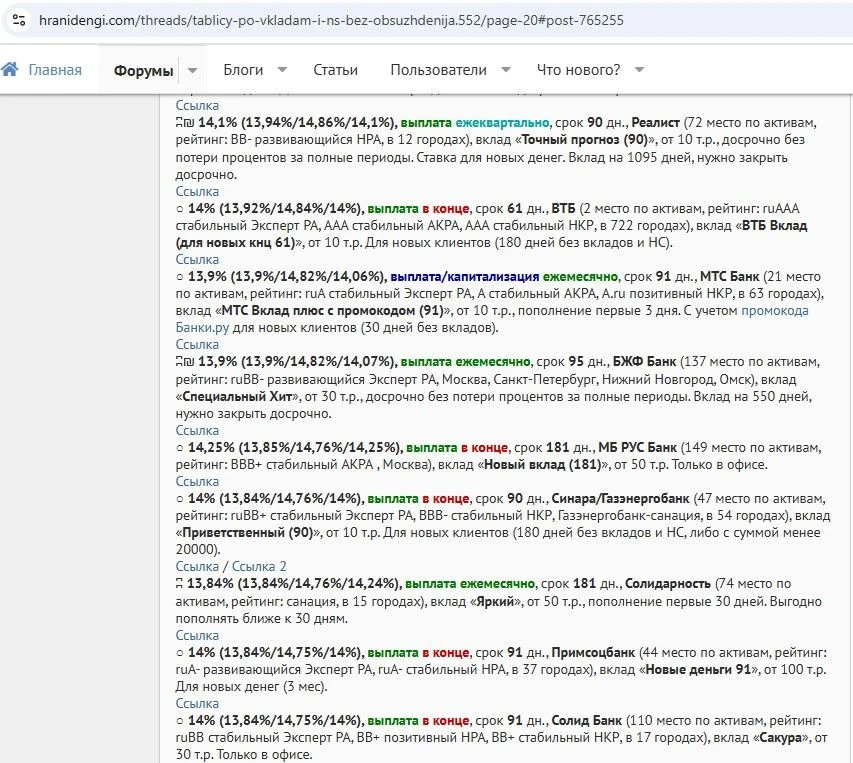
Task: Expand the Что нового? dropdown arrow
Action: point(640,70)
